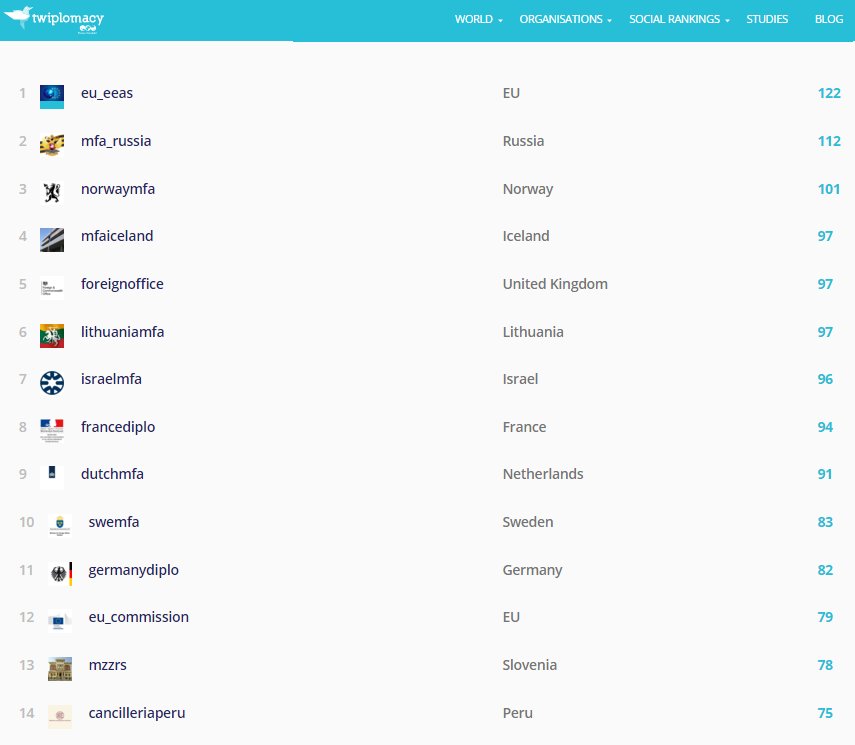
Task: Select the lithuaniamfa knight avatar
Action: (x=52, y=335)
